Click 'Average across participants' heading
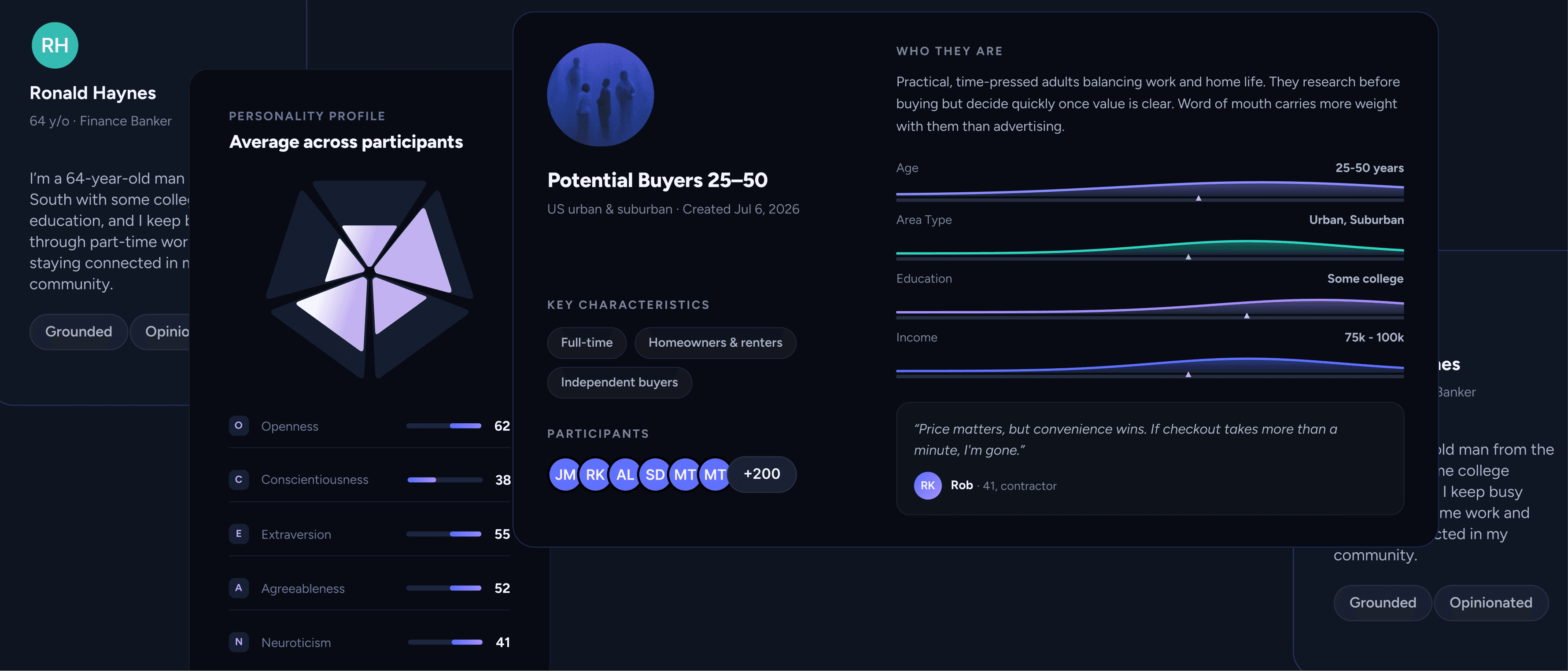1568x671 pixels. (x=346, y=142)
